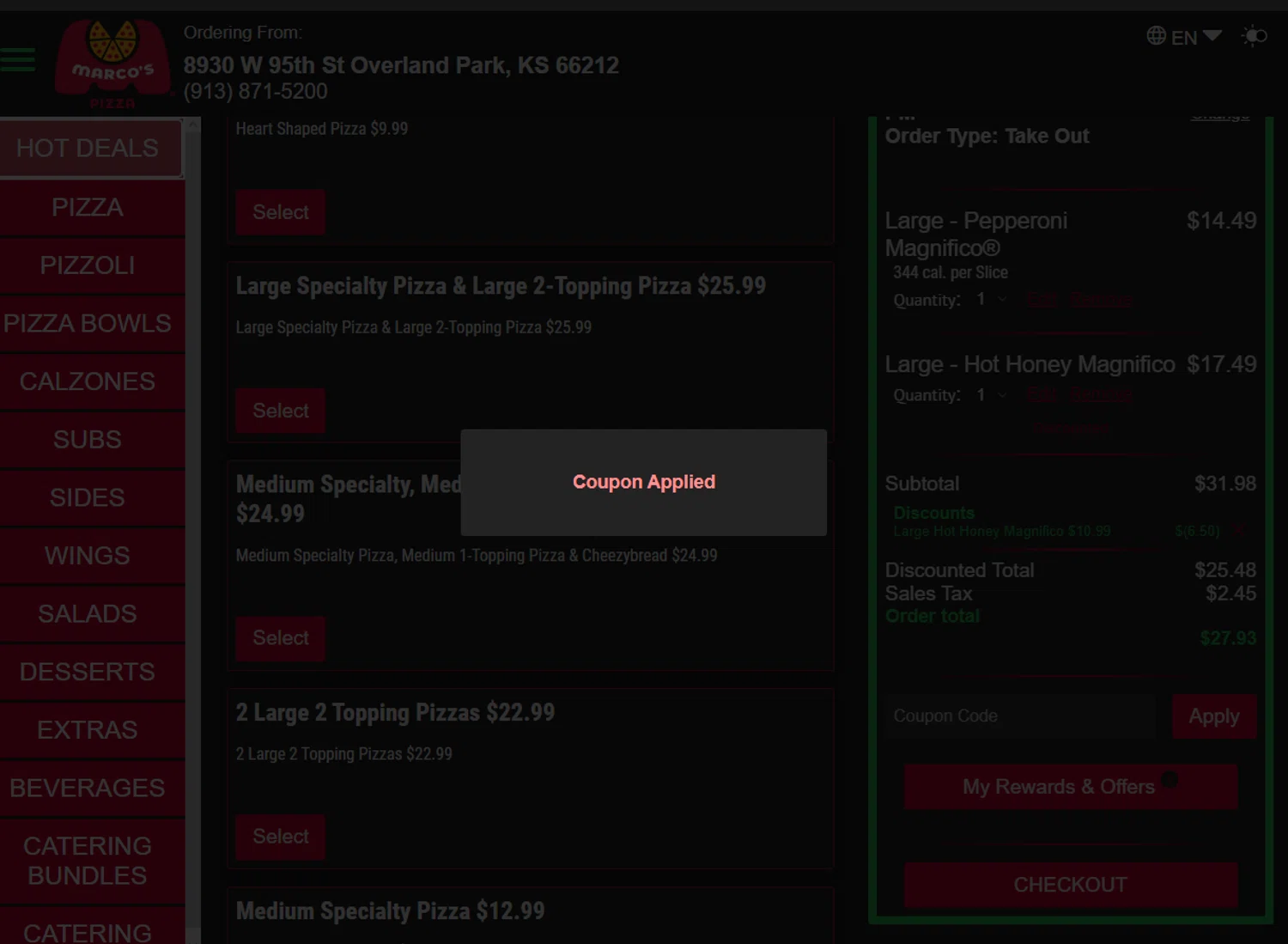Remove the Hot Honey Magnifico cart item
The height and width of the screenshot is (944, 1288).
[x=1102, y=395]
